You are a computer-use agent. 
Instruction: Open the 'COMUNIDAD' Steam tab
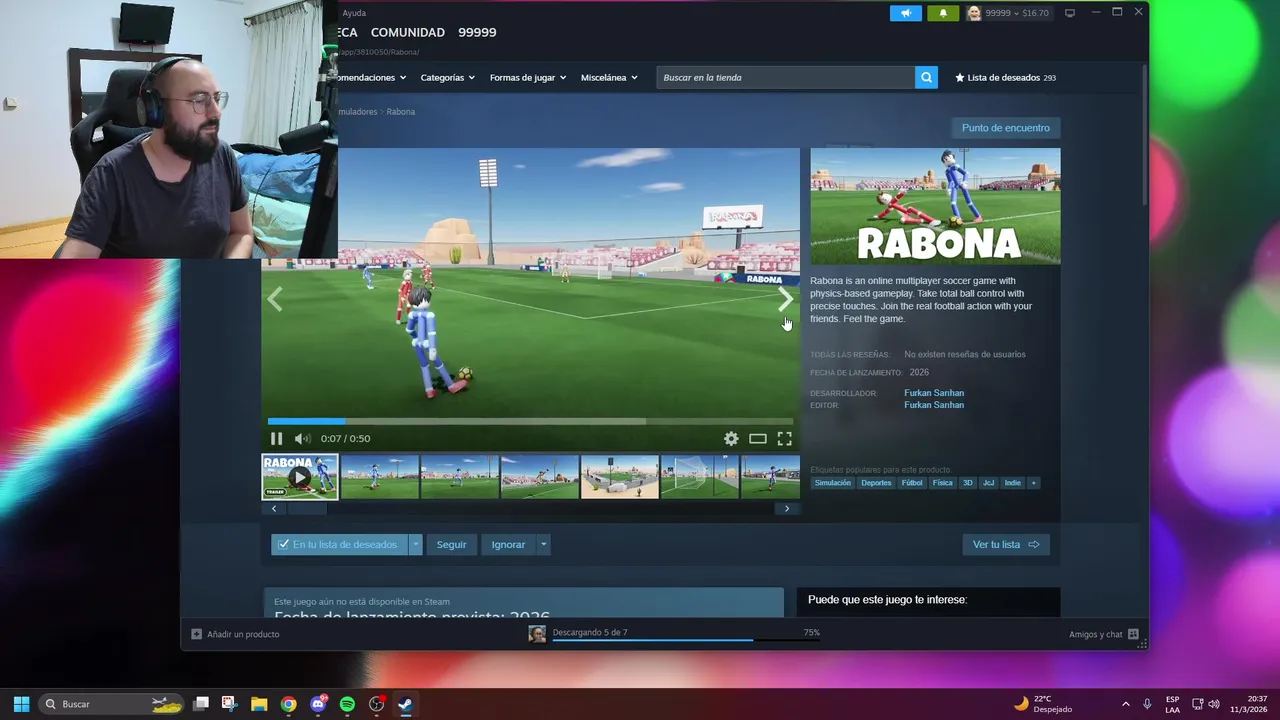coord(408,32)
